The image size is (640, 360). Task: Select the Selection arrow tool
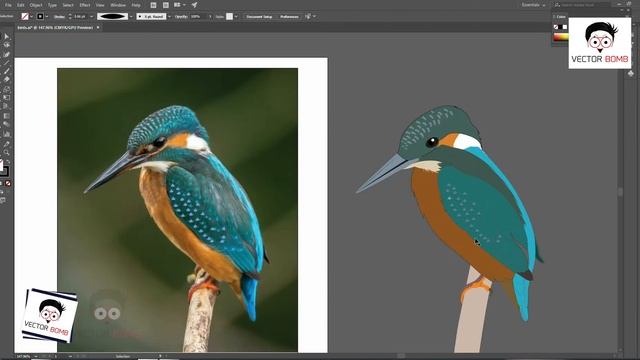click(7, 37)
